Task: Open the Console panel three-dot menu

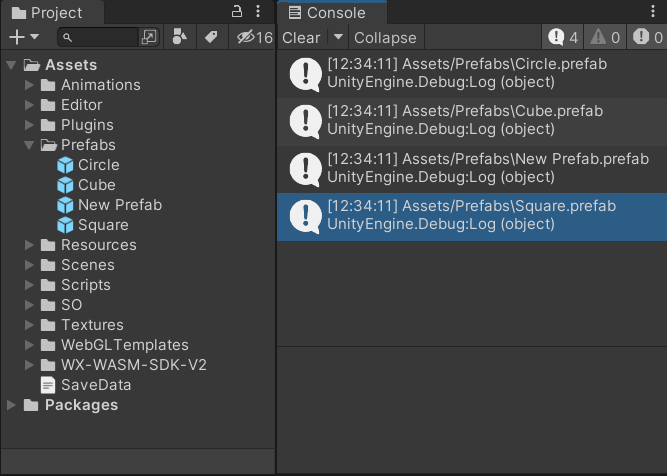Action: click(653, 11)
